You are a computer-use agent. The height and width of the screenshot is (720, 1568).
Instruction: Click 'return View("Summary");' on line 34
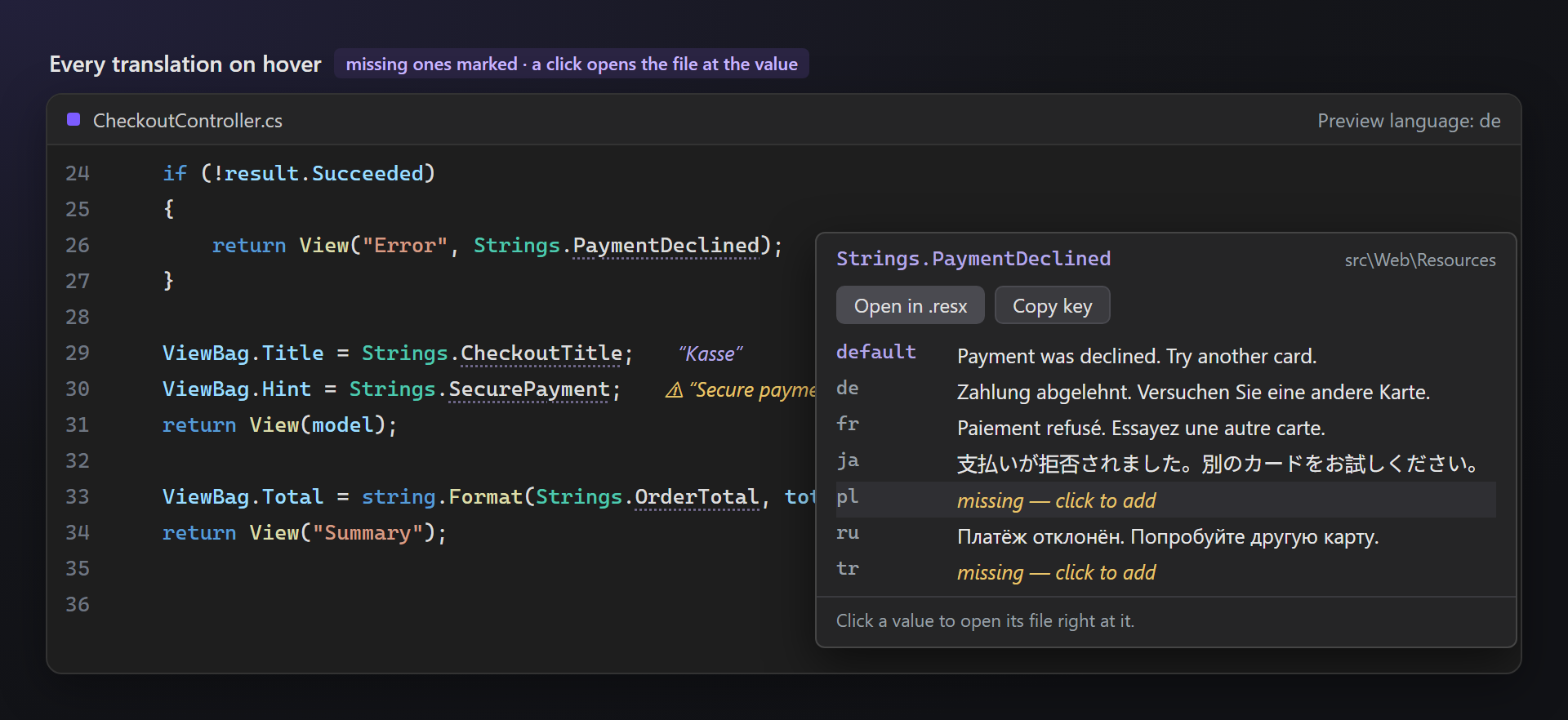click(x=305, y=532)
